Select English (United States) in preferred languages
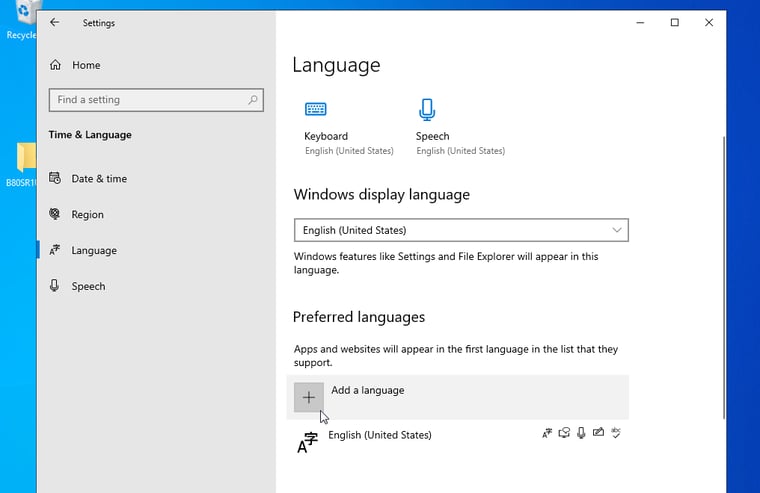 coord(458,441)
